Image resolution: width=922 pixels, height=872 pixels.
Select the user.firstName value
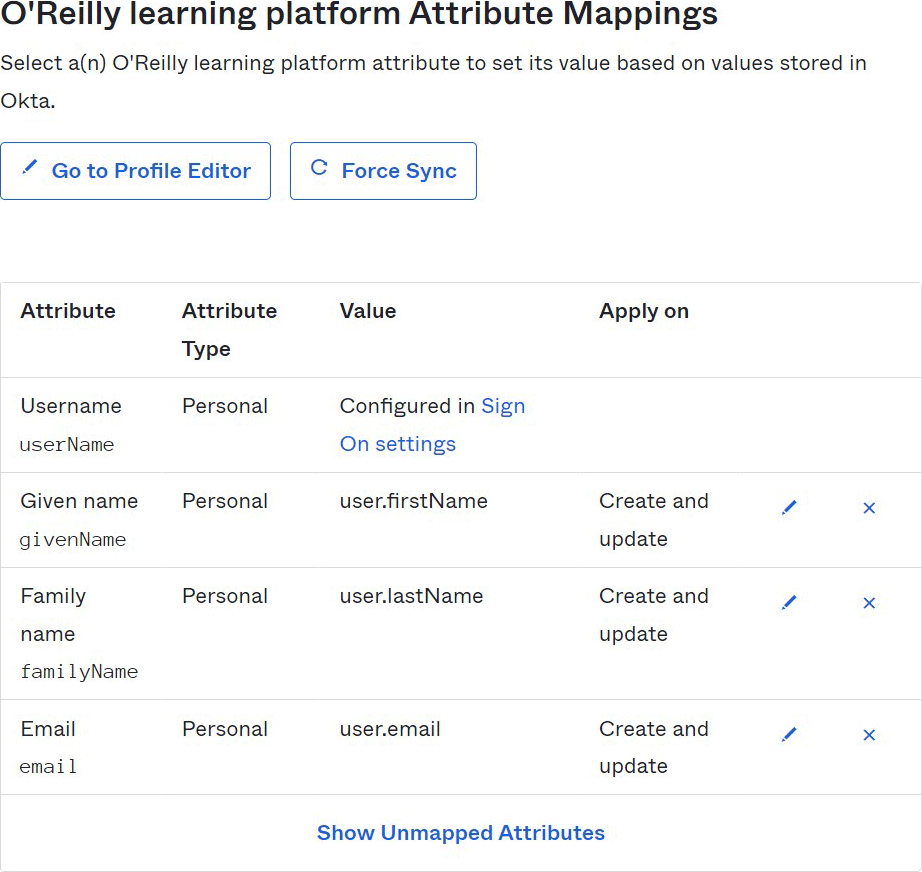coord(414,501)
